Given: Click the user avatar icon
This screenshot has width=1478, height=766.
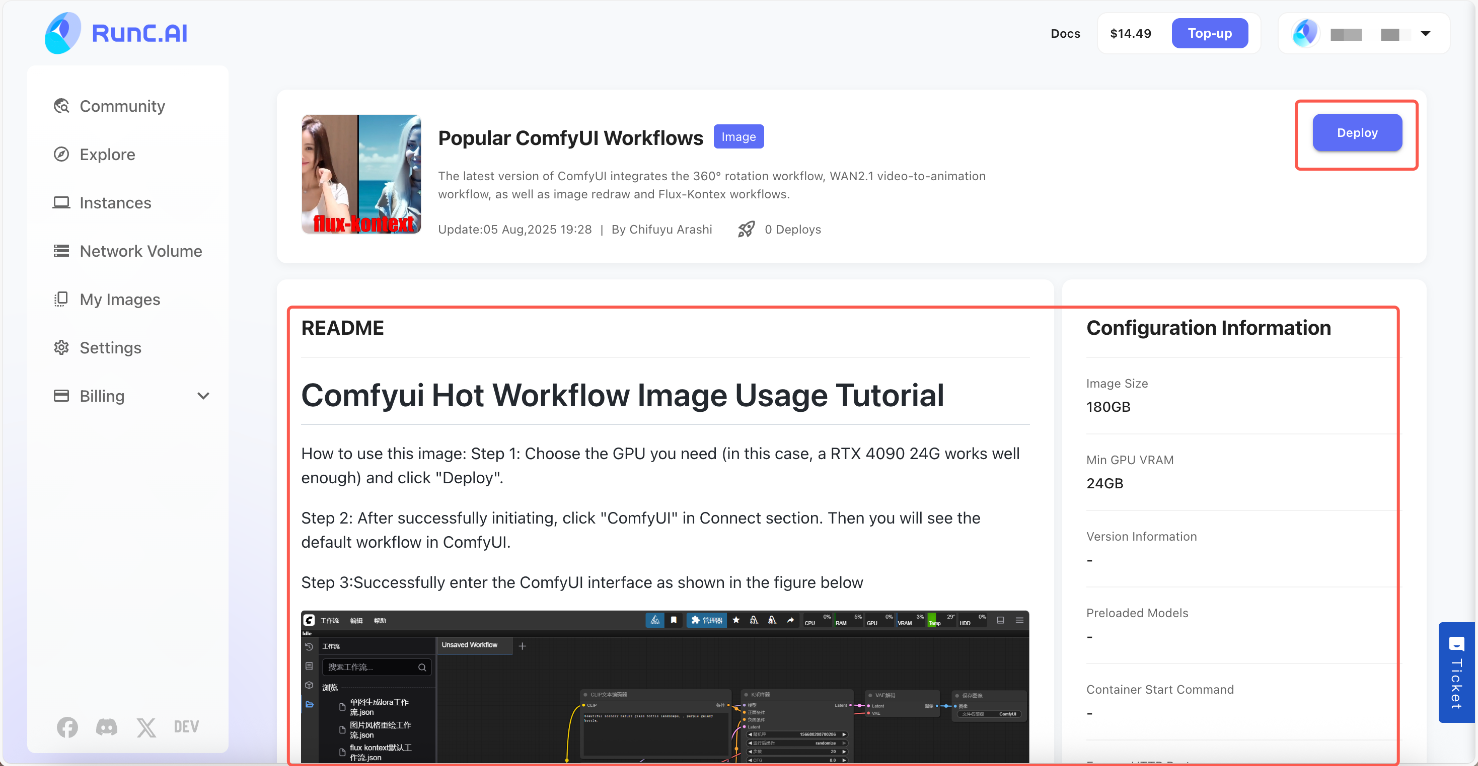Looking at the screenshot, I should [x=1305, y=33].
